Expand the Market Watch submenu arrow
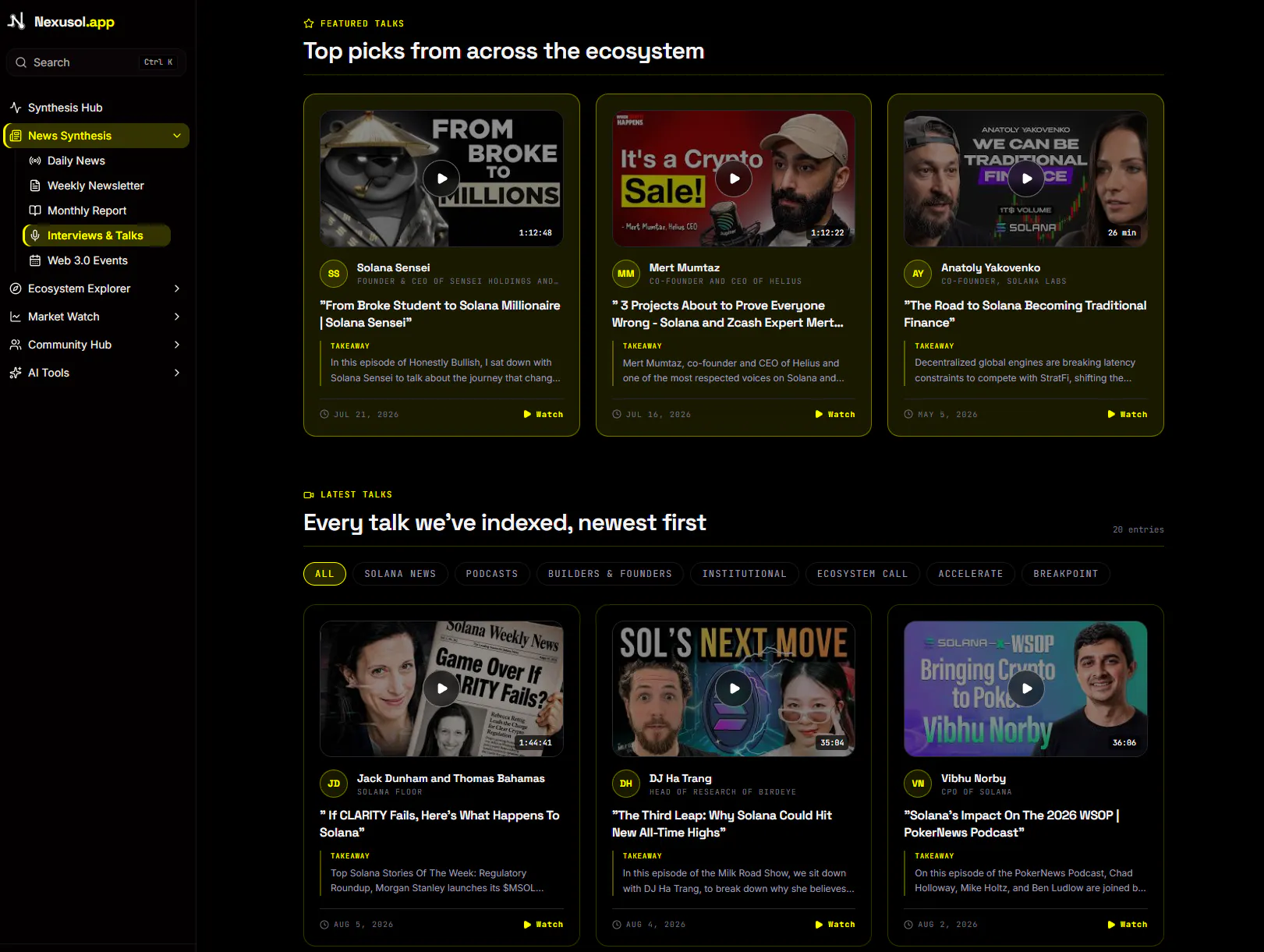 177,317
